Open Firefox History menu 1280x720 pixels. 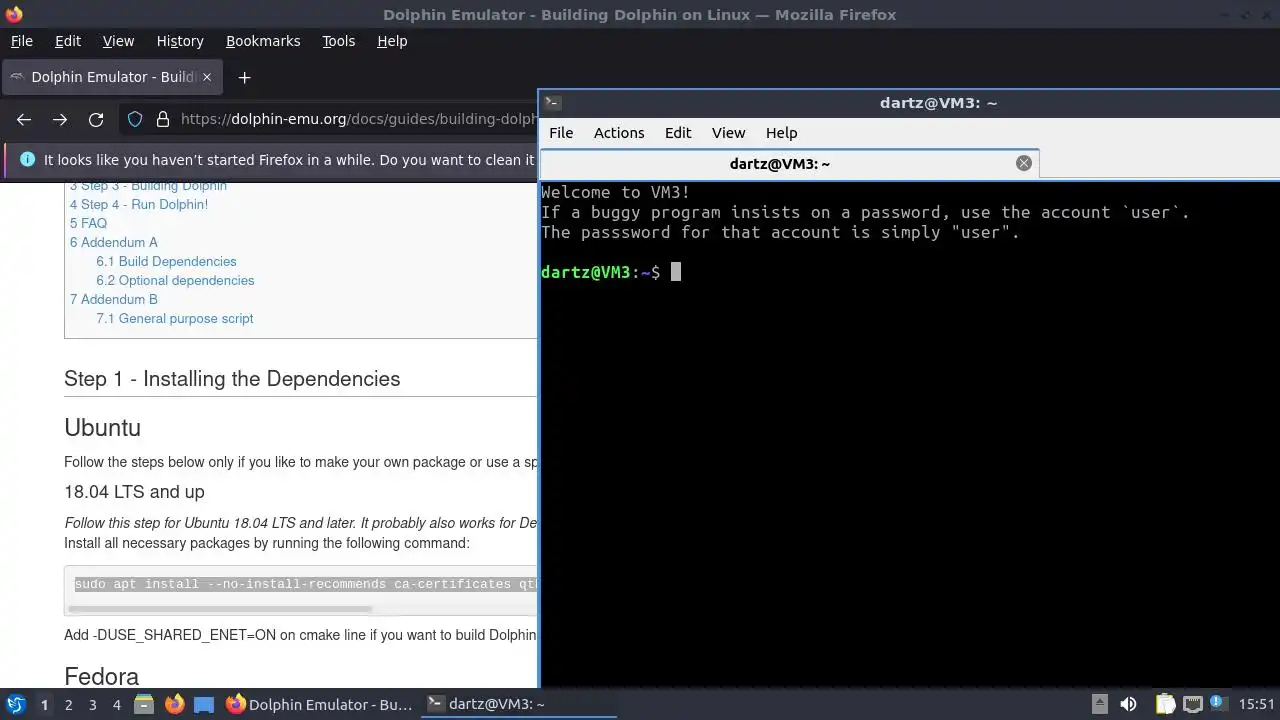point(180,41)
